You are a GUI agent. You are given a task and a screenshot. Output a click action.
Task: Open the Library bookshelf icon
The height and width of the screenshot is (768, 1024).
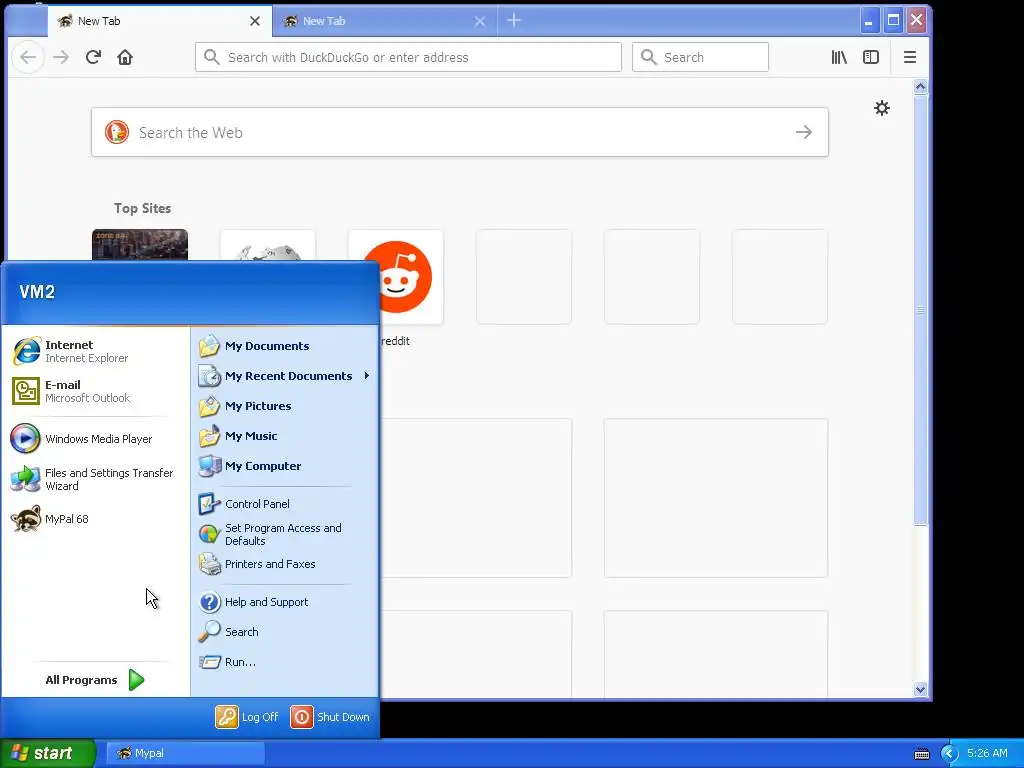839,57
